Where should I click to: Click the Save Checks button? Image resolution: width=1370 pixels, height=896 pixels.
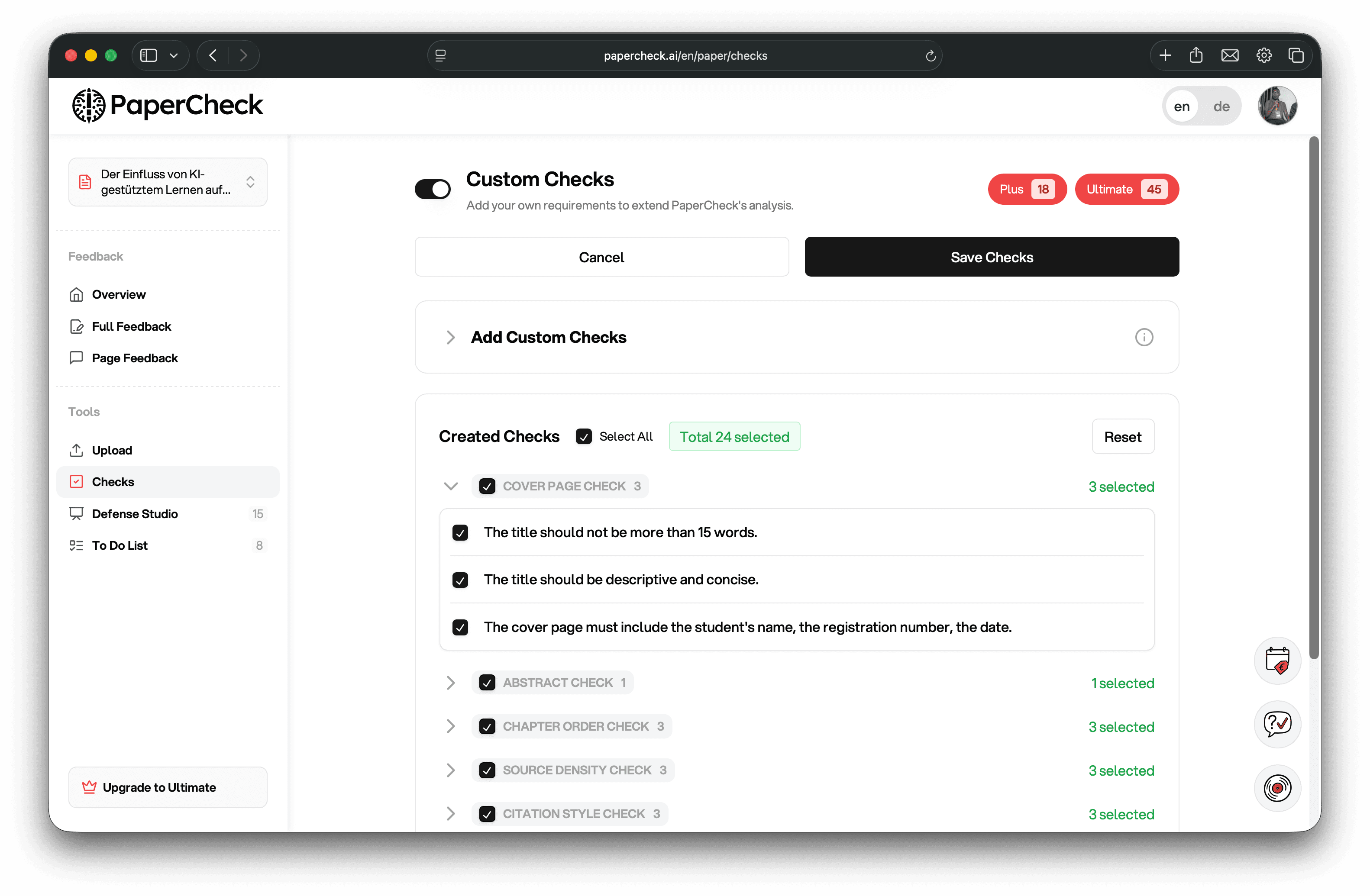click(991, 257)
